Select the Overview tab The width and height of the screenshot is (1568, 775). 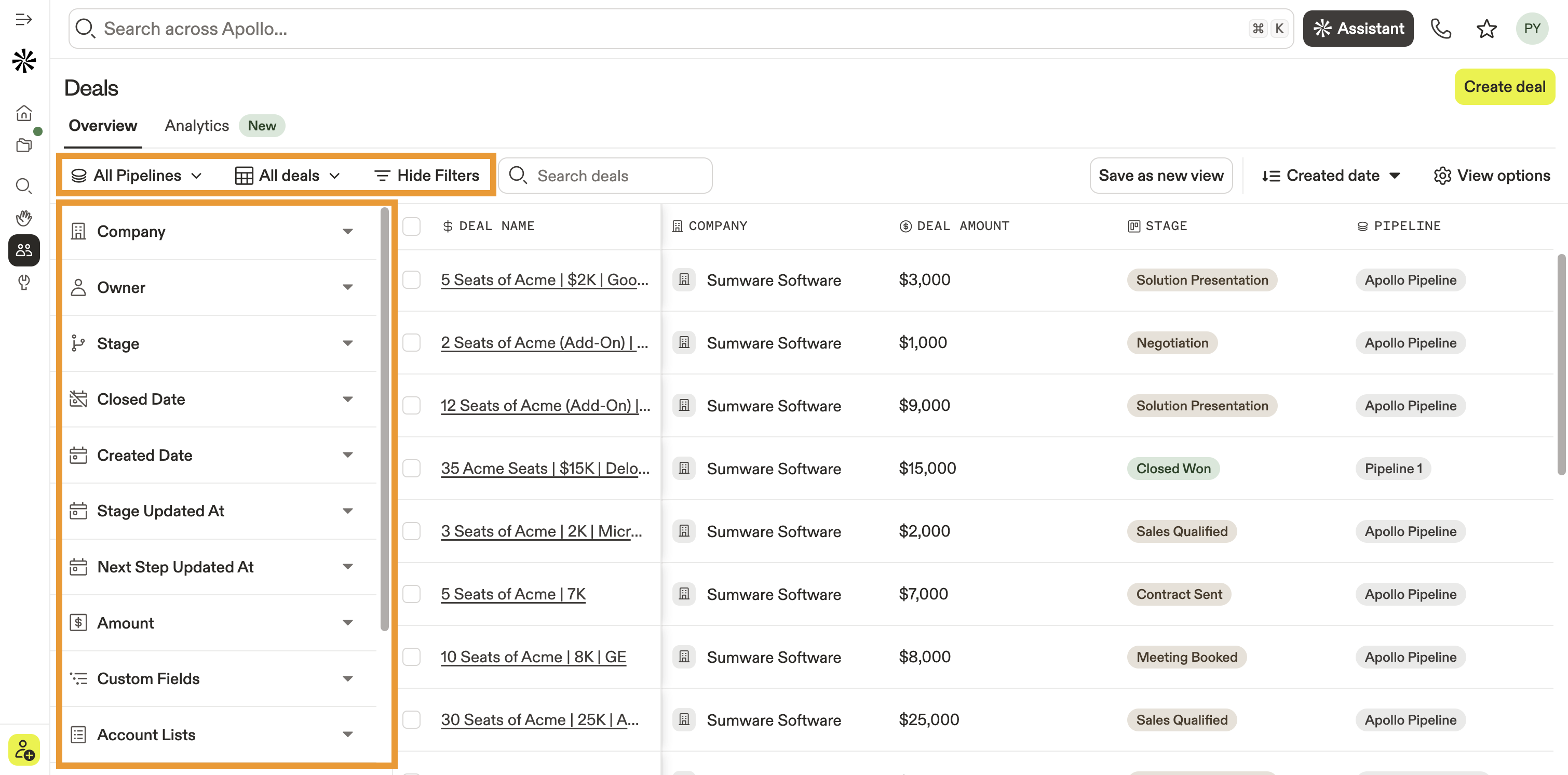pyautogui.click(x=103, y=125)
